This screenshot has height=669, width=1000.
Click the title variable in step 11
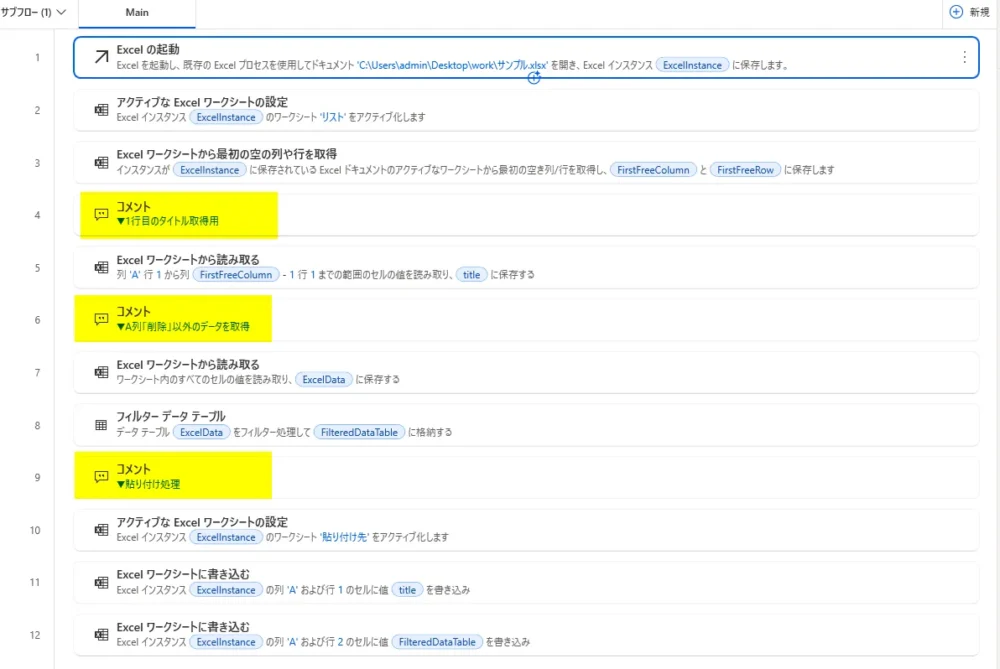coord(407,590)
